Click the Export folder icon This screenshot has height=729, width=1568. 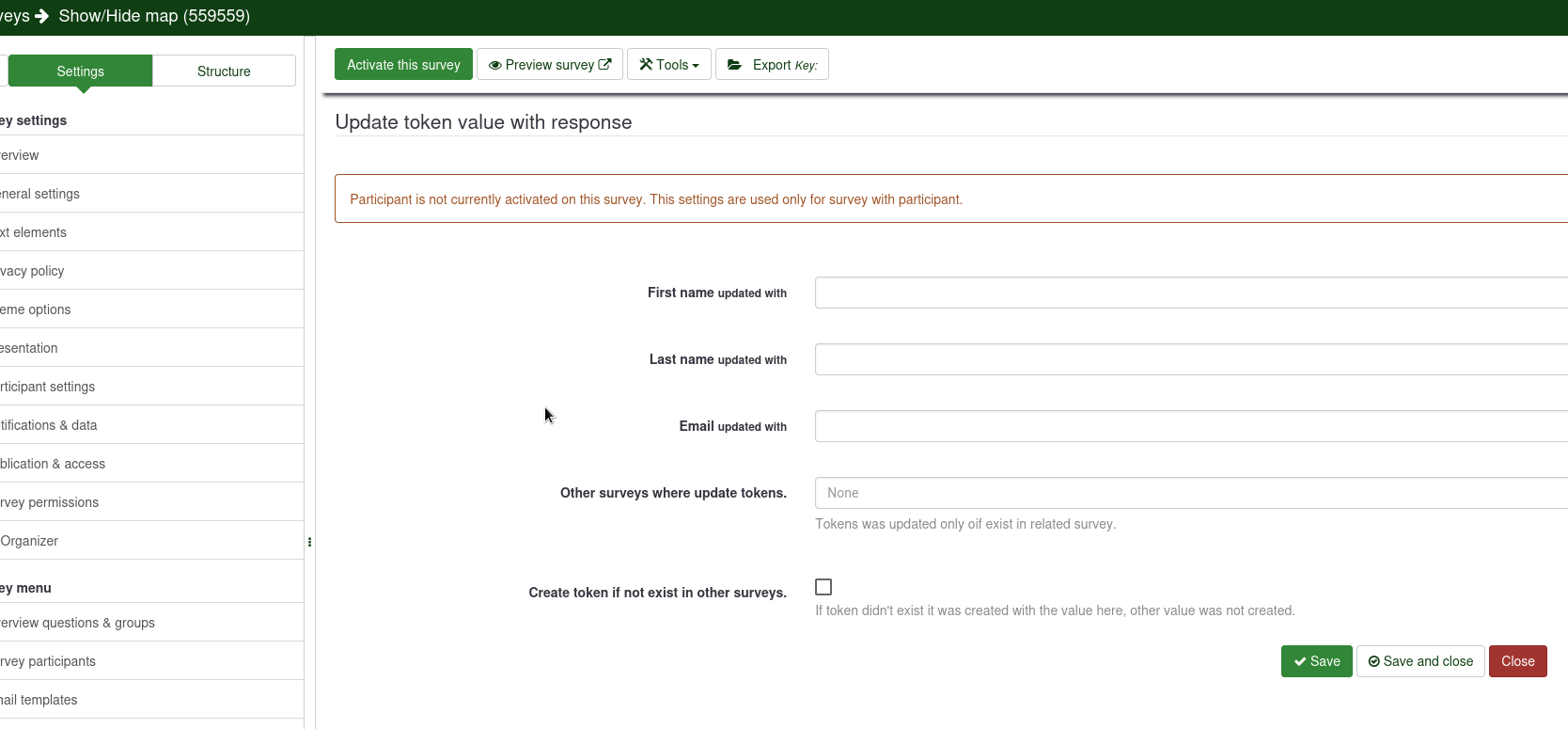tap(735, 65)
